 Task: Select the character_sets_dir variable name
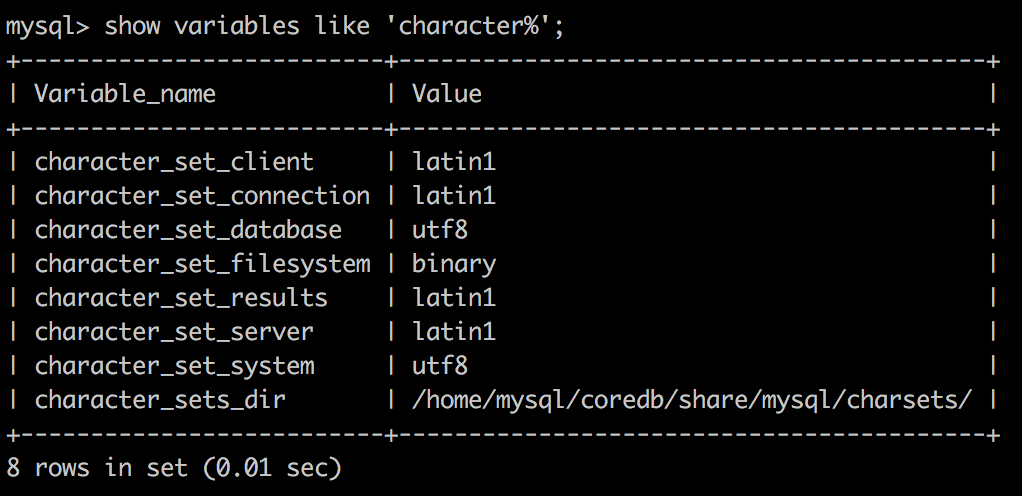tap(160, 400)
